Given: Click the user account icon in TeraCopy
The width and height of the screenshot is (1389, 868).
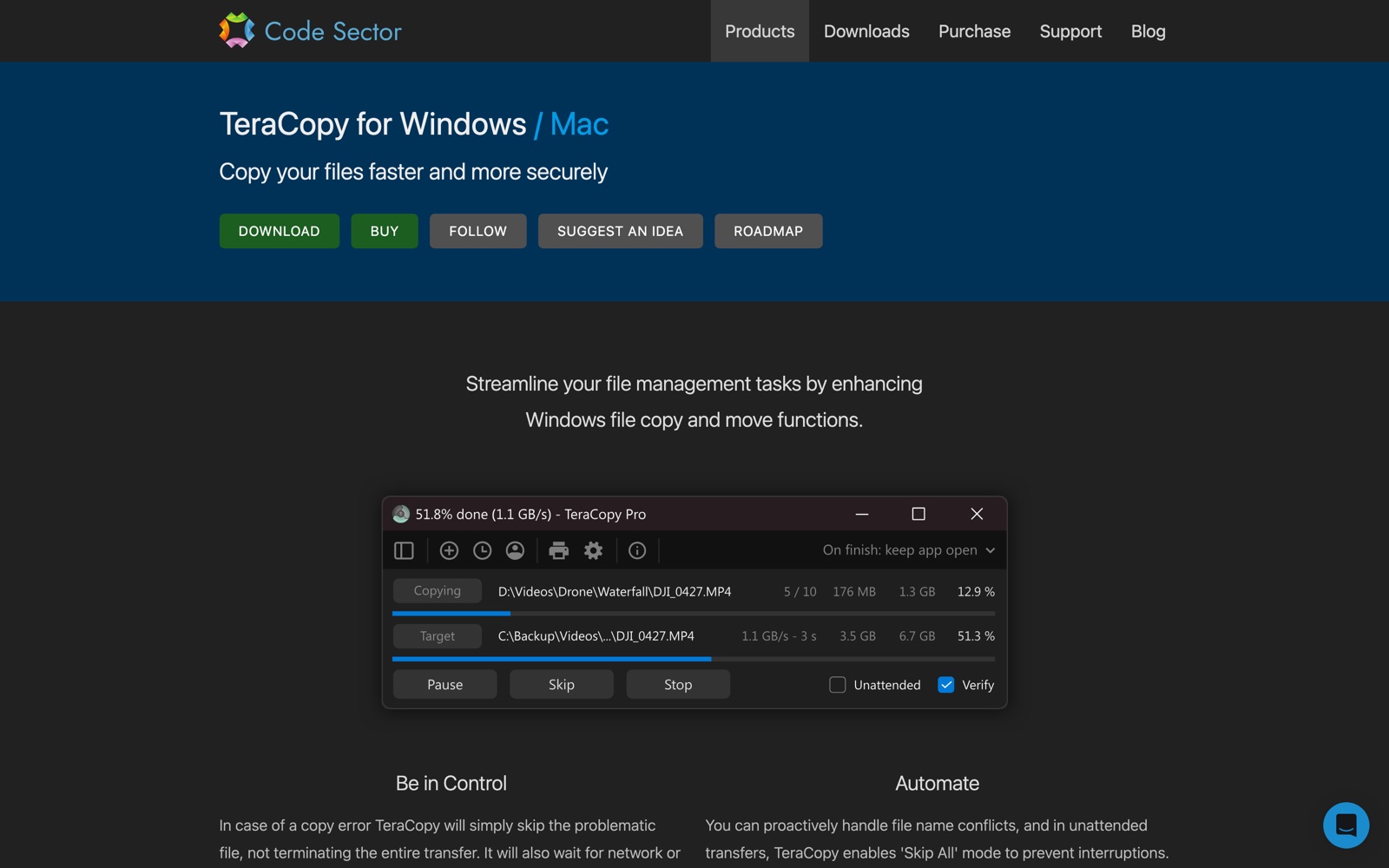Looking at the screenshot, I should (515, 550).
